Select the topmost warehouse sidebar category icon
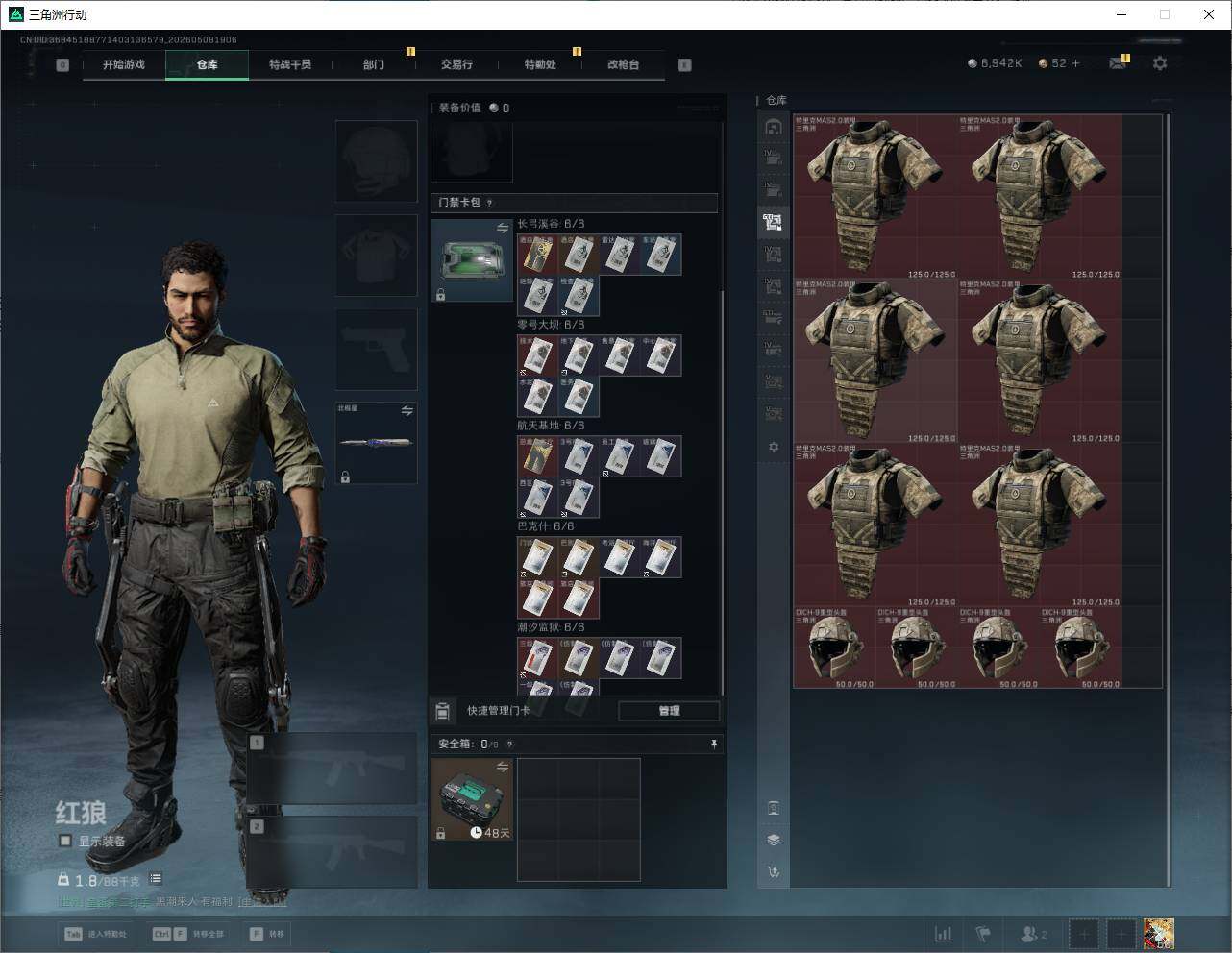 [x=774, y=128]
